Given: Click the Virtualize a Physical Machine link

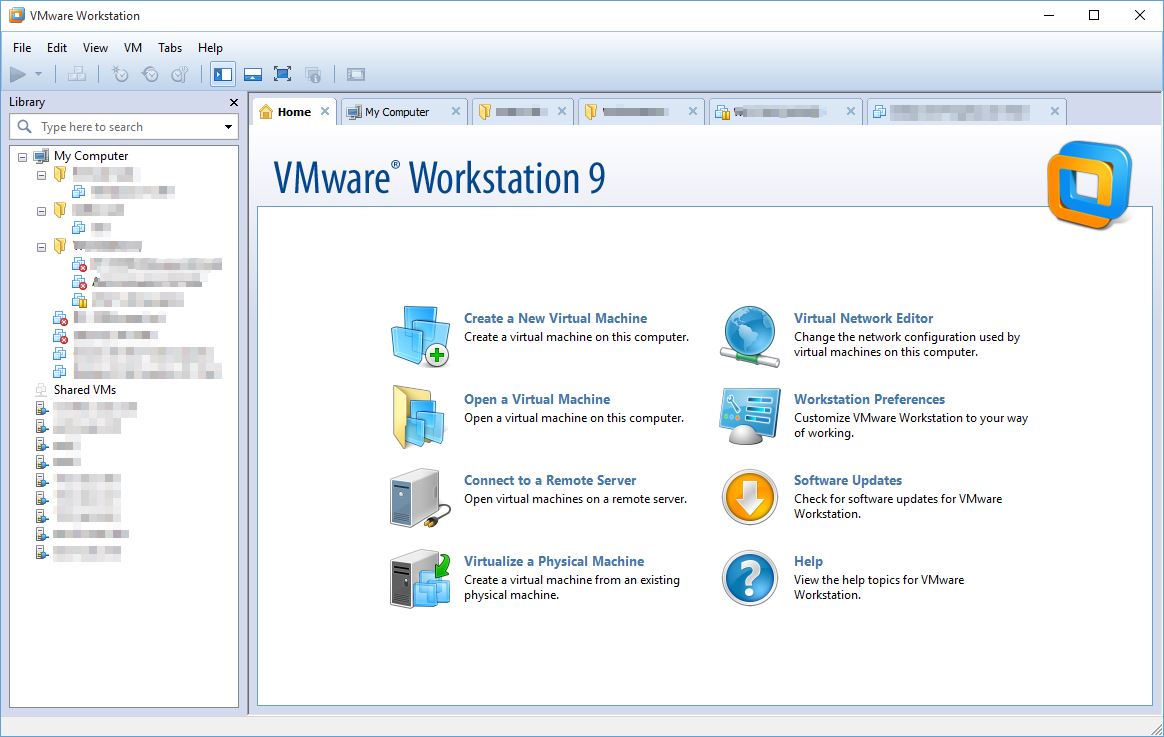Looking at the screenshot, I should tap(554, 561).
